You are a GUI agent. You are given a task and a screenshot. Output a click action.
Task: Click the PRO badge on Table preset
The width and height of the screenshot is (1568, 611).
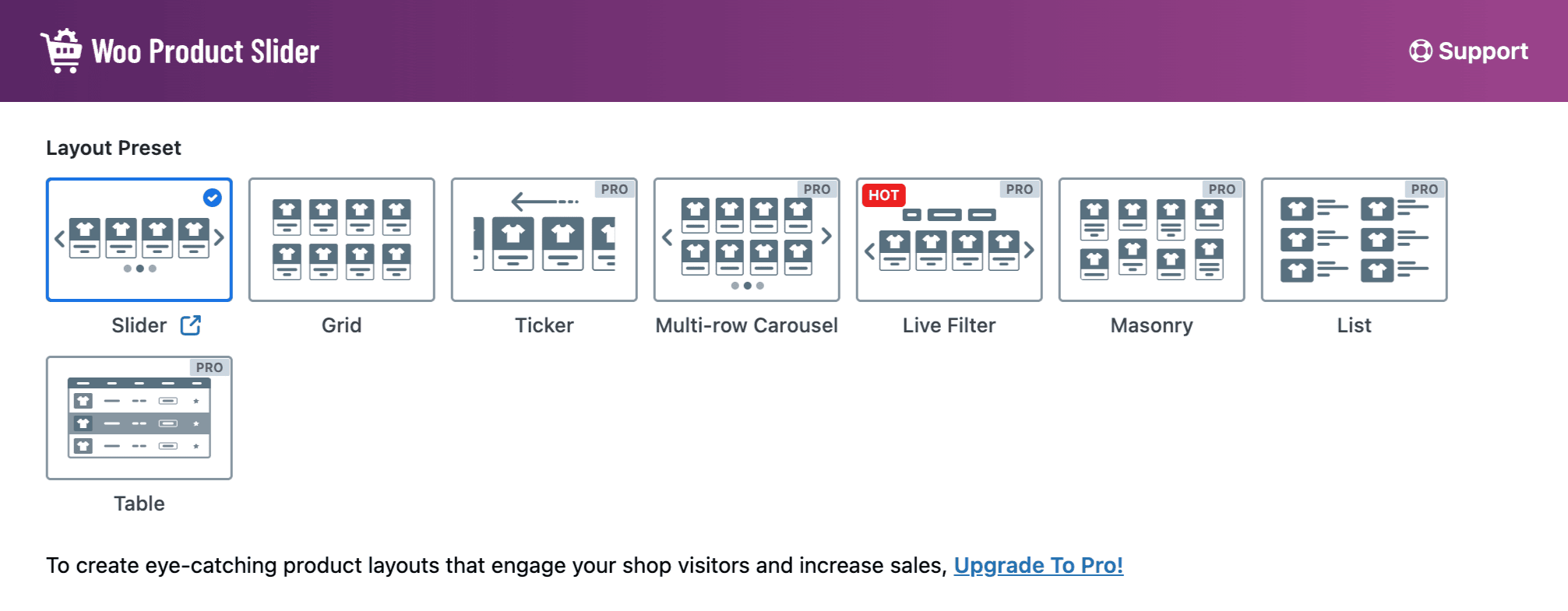tap(209, 367)
